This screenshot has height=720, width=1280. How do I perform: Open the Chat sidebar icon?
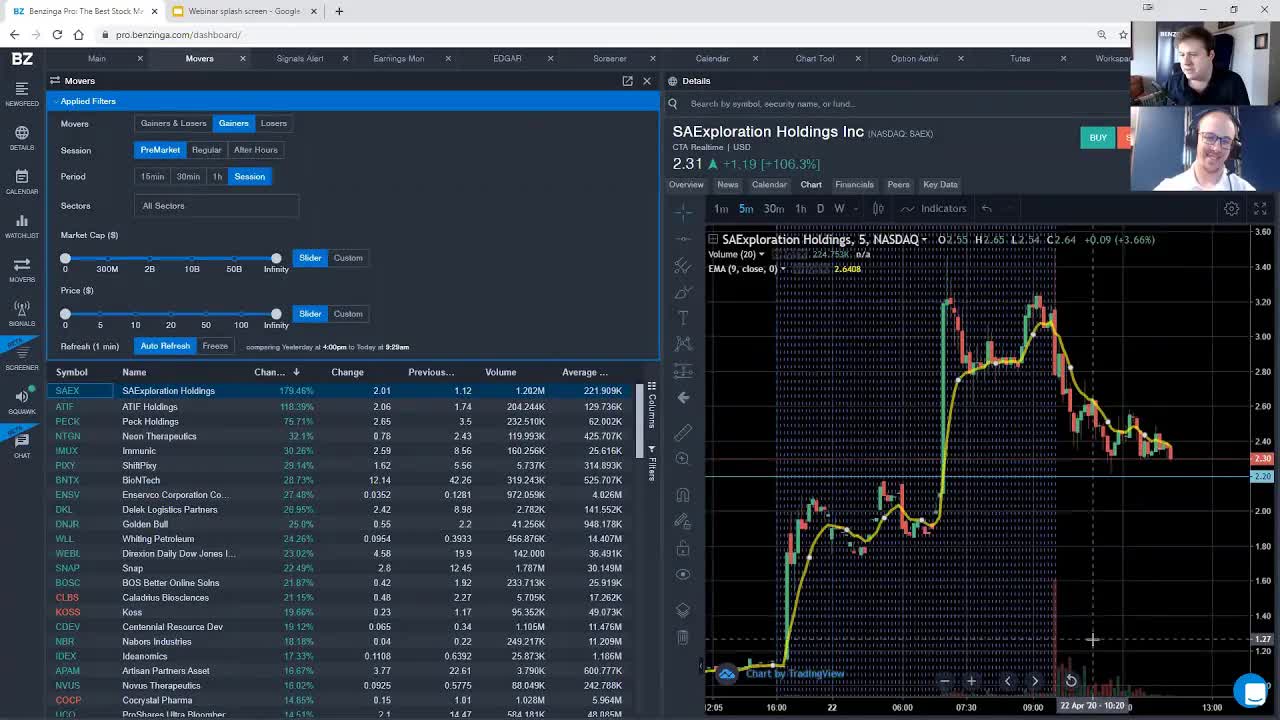(x=22, y=445)
